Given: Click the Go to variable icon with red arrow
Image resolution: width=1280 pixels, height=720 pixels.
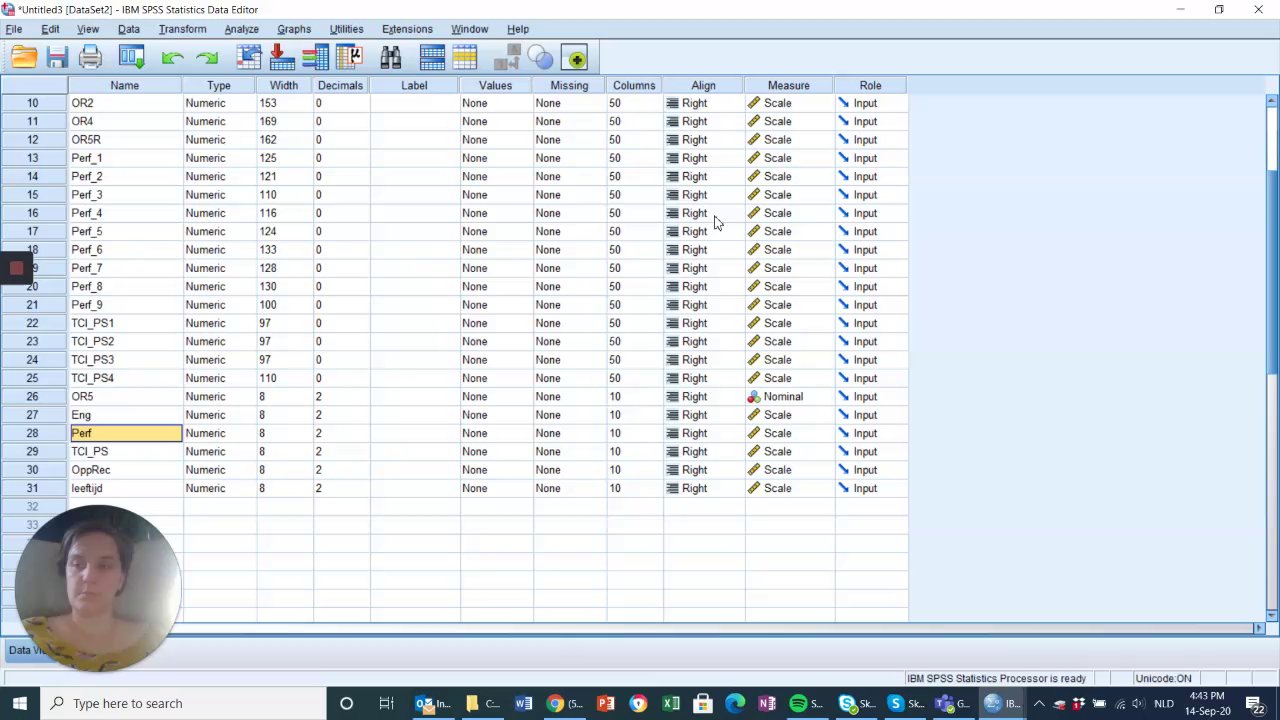Looking at the screenshot, I should [281, 58].
